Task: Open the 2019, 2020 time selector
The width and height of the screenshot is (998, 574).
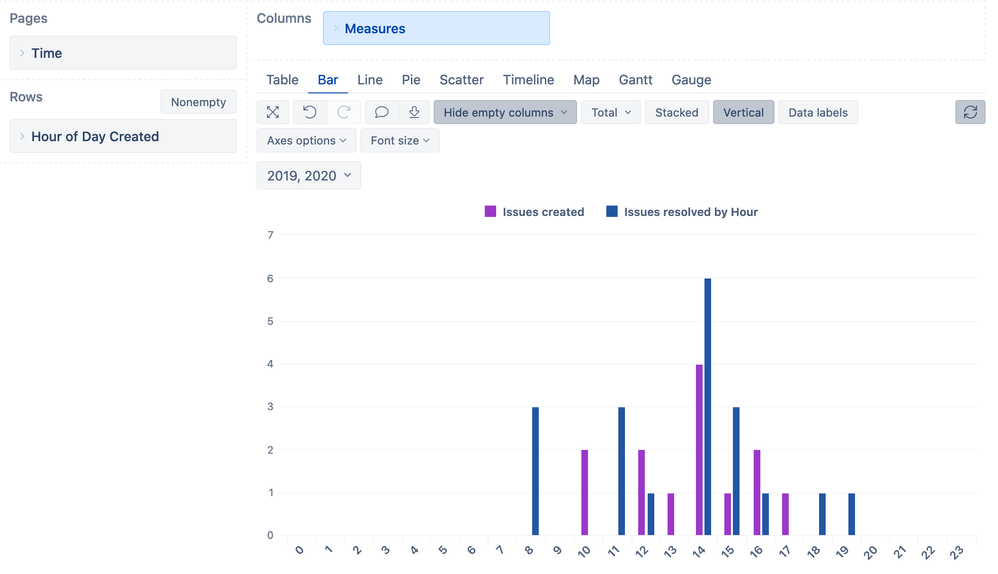Action: pos(308,176)
